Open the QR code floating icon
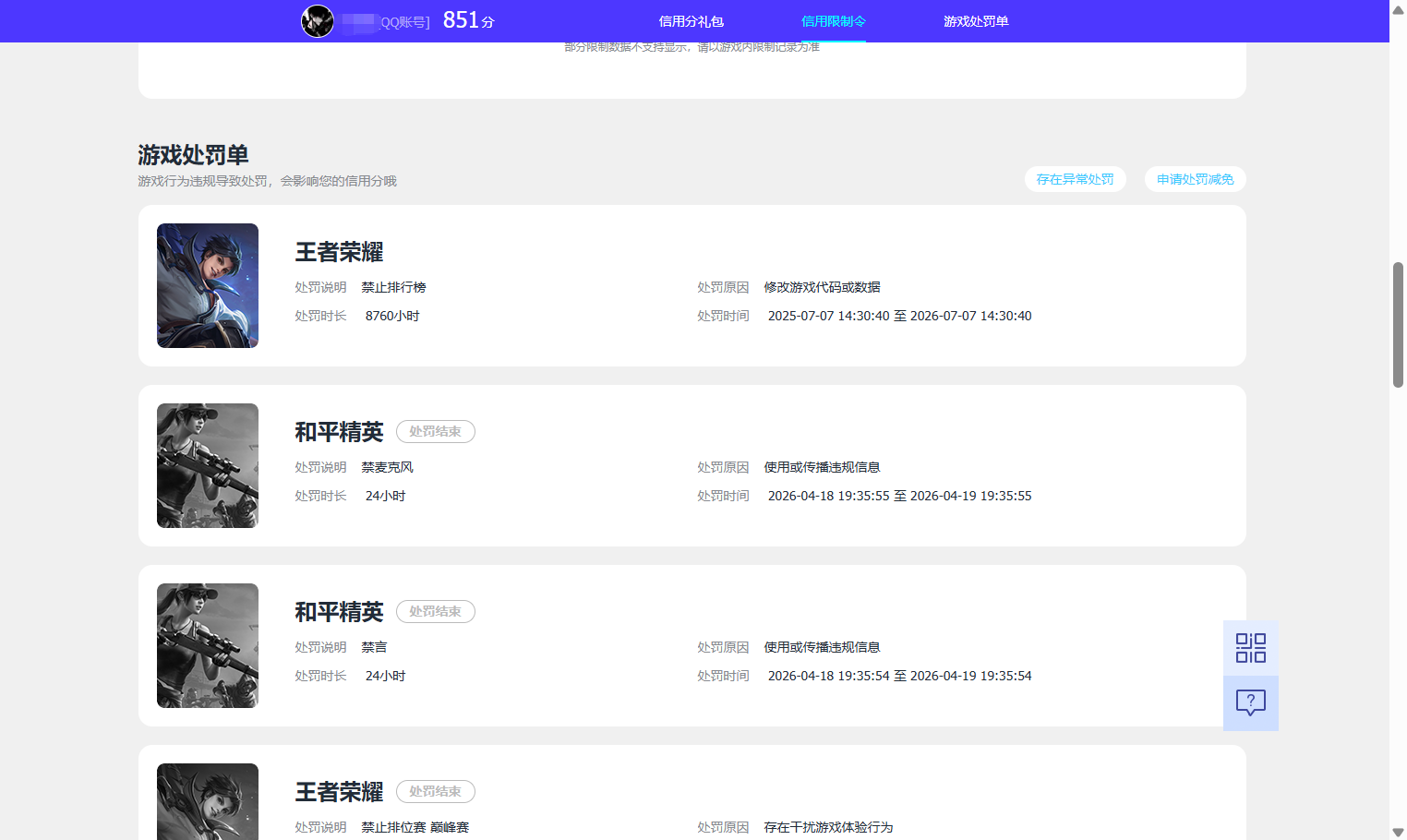Viewport: 1407px width, 840px height. pyautogui.click(x=1251, y=648)
